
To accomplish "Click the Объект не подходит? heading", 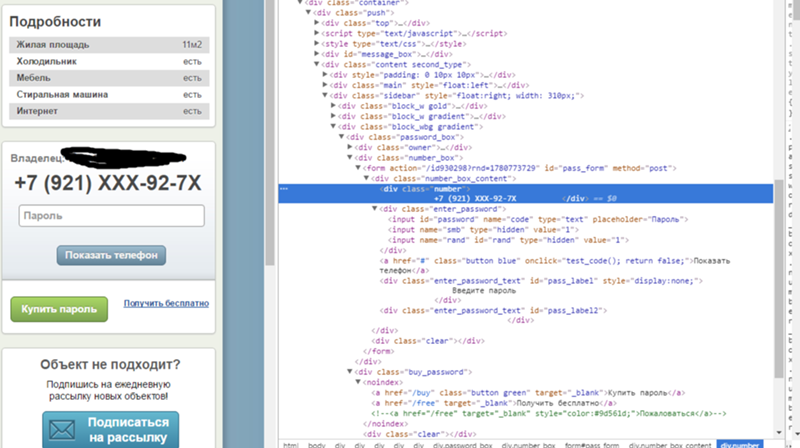I will click(x=110, y=364).
